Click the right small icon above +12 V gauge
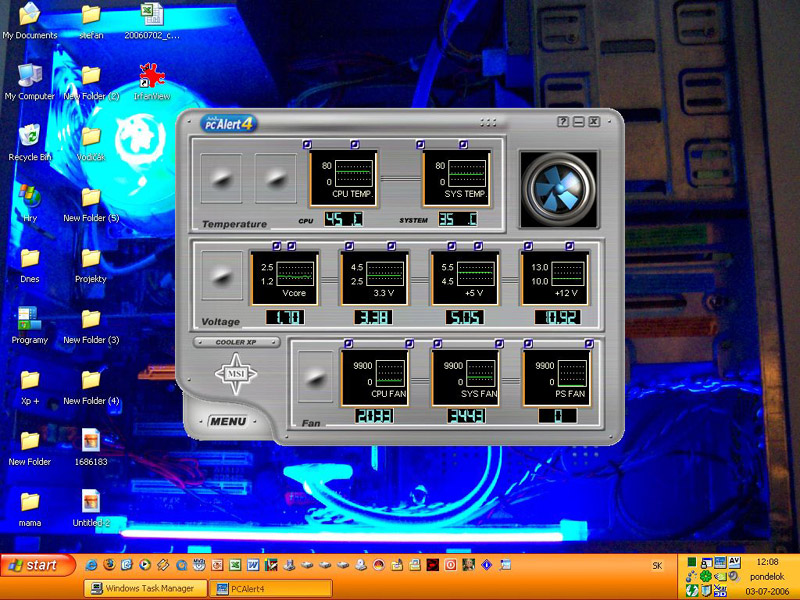Image resolution: width=800 pixels, height=600 pixels. tap(569, 246)
